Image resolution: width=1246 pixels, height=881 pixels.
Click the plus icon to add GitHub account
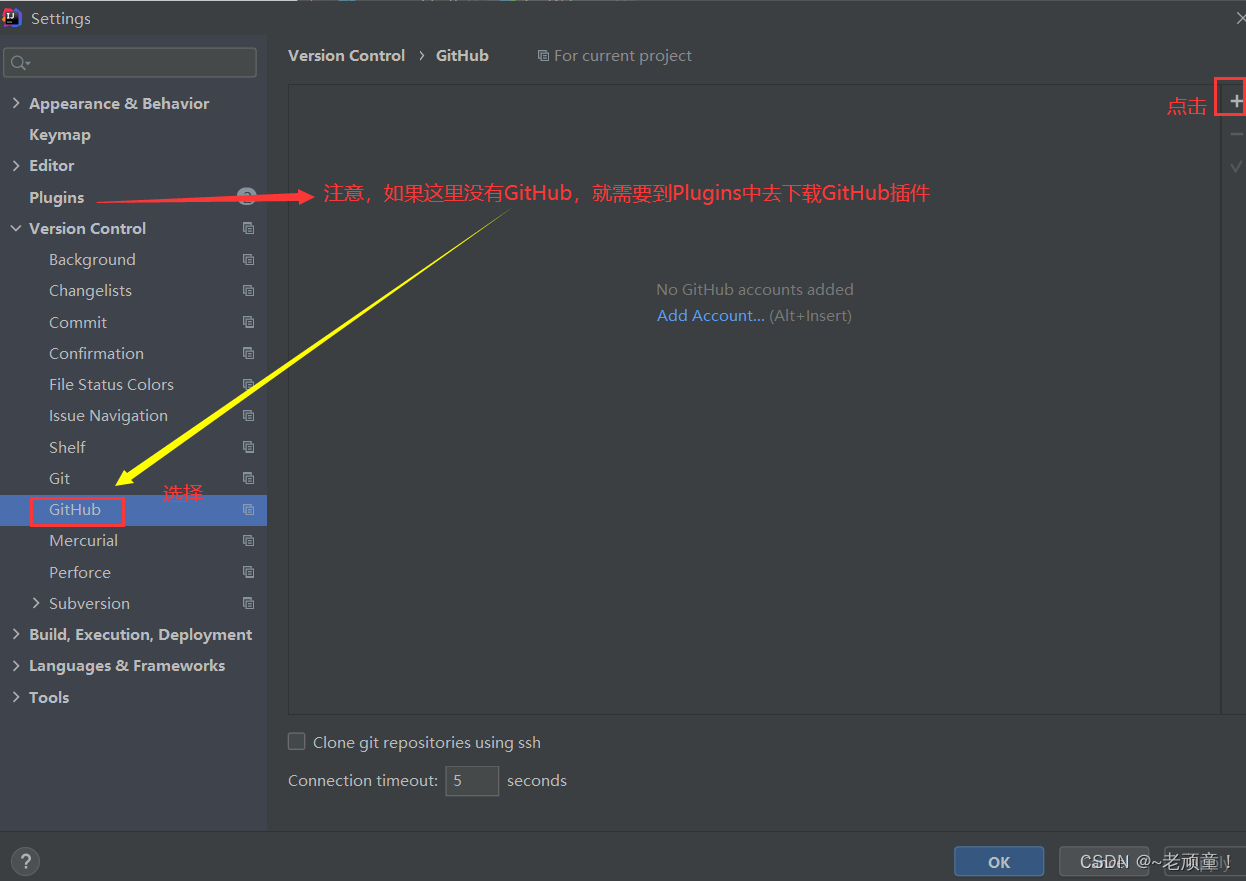[1236, 101]
